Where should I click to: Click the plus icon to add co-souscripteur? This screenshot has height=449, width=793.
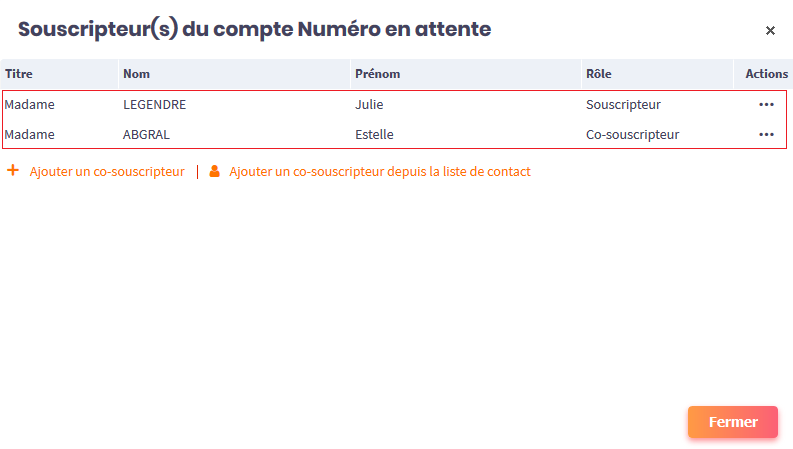[13, 171]
